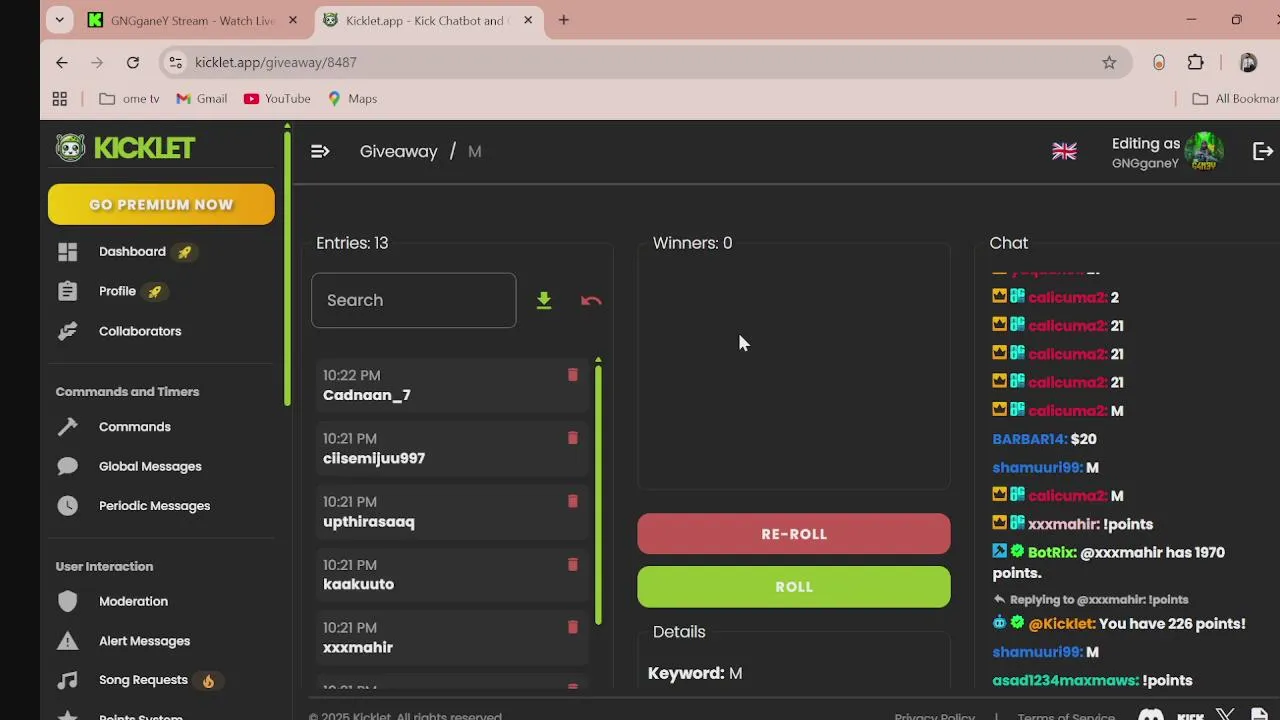
Task: Click the browser back arrow
Action: (x=62, y=62)
